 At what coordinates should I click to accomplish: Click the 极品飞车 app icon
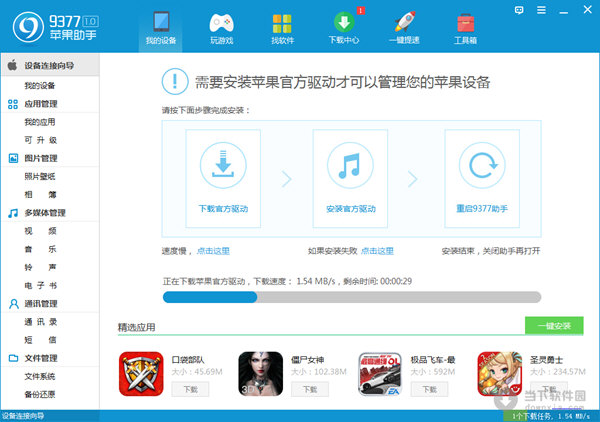point(380,374)
